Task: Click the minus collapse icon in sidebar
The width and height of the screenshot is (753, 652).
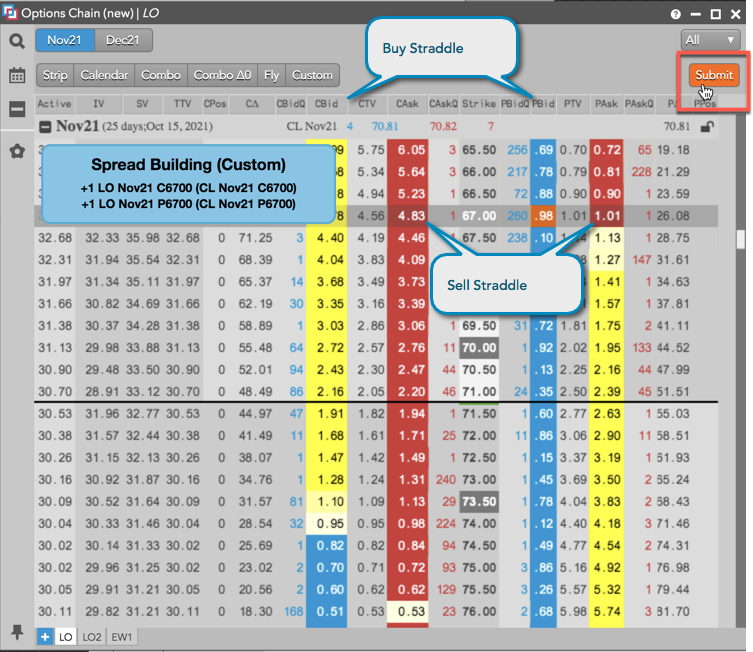Action: (17, 109)
